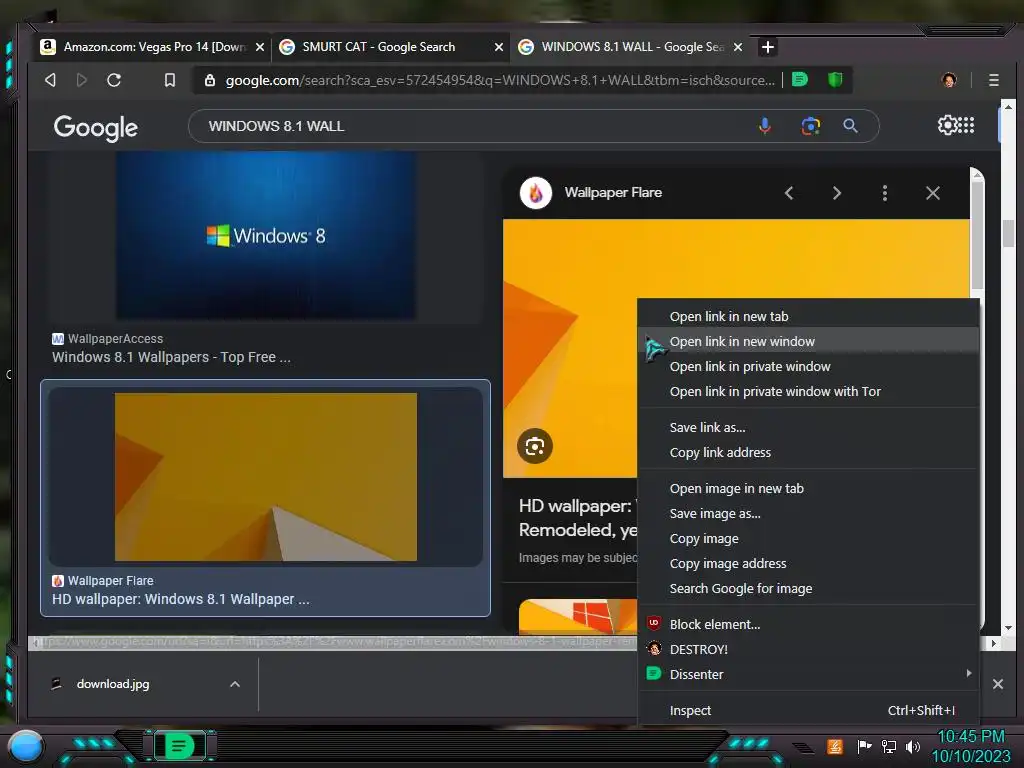The image size is (1024, 768).
Task: View site info via the address bar padlock
Action: pos(210,80)
